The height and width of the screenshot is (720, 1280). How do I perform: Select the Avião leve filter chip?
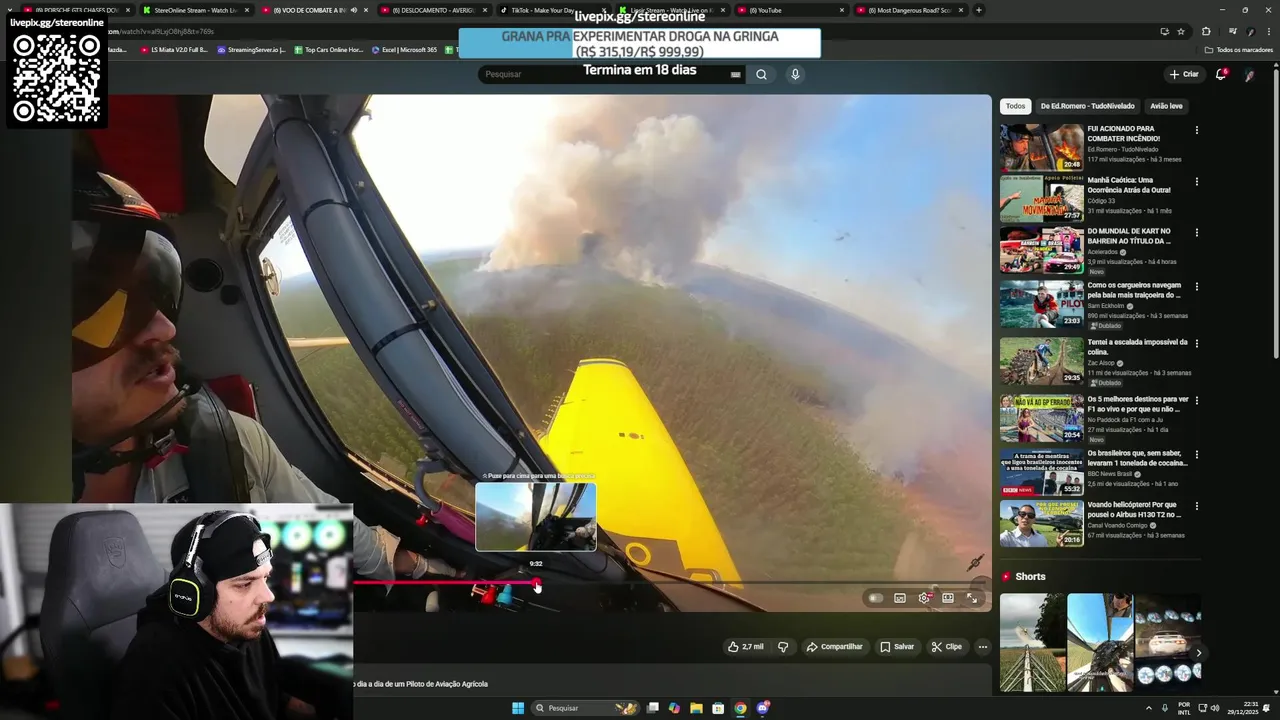1166,106
